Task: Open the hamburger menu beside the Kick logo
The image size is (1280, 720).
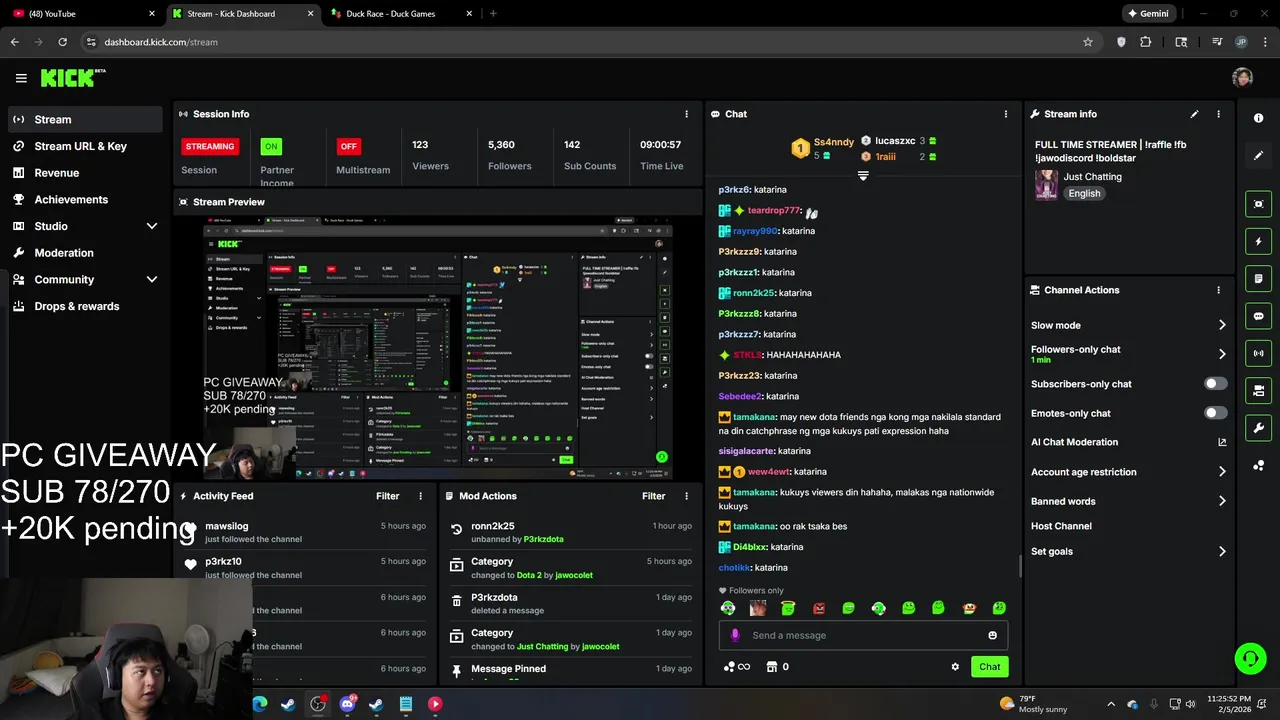Action: pos(21,78)
